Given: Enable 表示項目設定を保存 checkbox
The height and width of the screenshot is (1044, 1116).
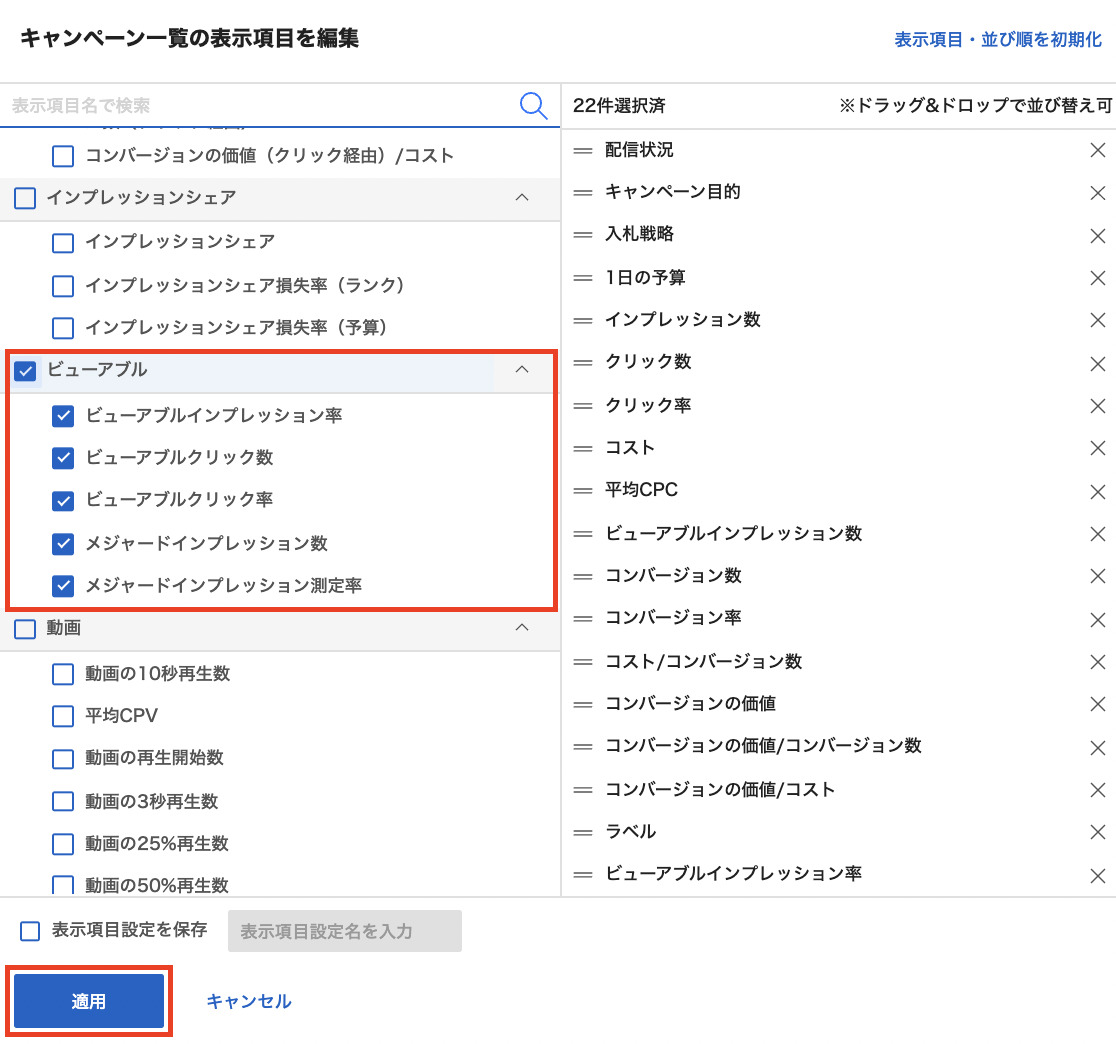Looking at the screenshot, I should tap(30, 931).
